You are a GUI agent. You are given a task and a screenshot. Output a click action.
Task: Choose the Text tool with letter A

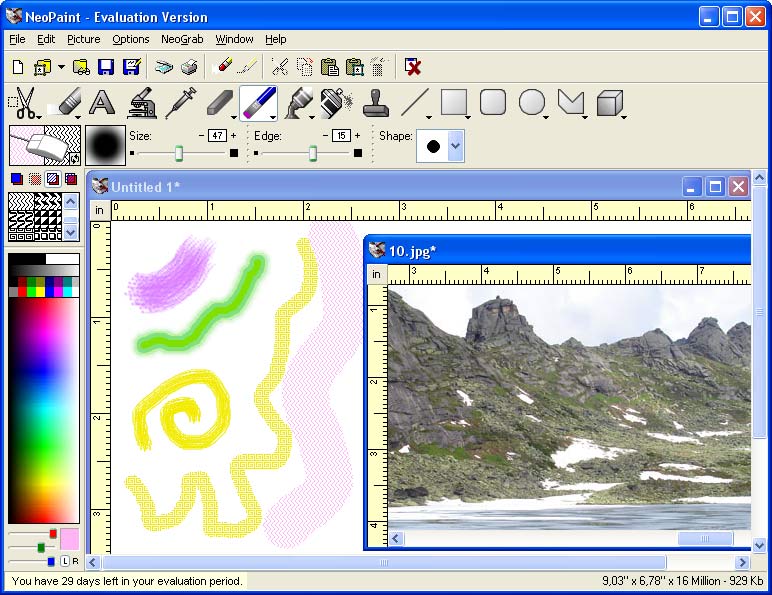(102, 102)
